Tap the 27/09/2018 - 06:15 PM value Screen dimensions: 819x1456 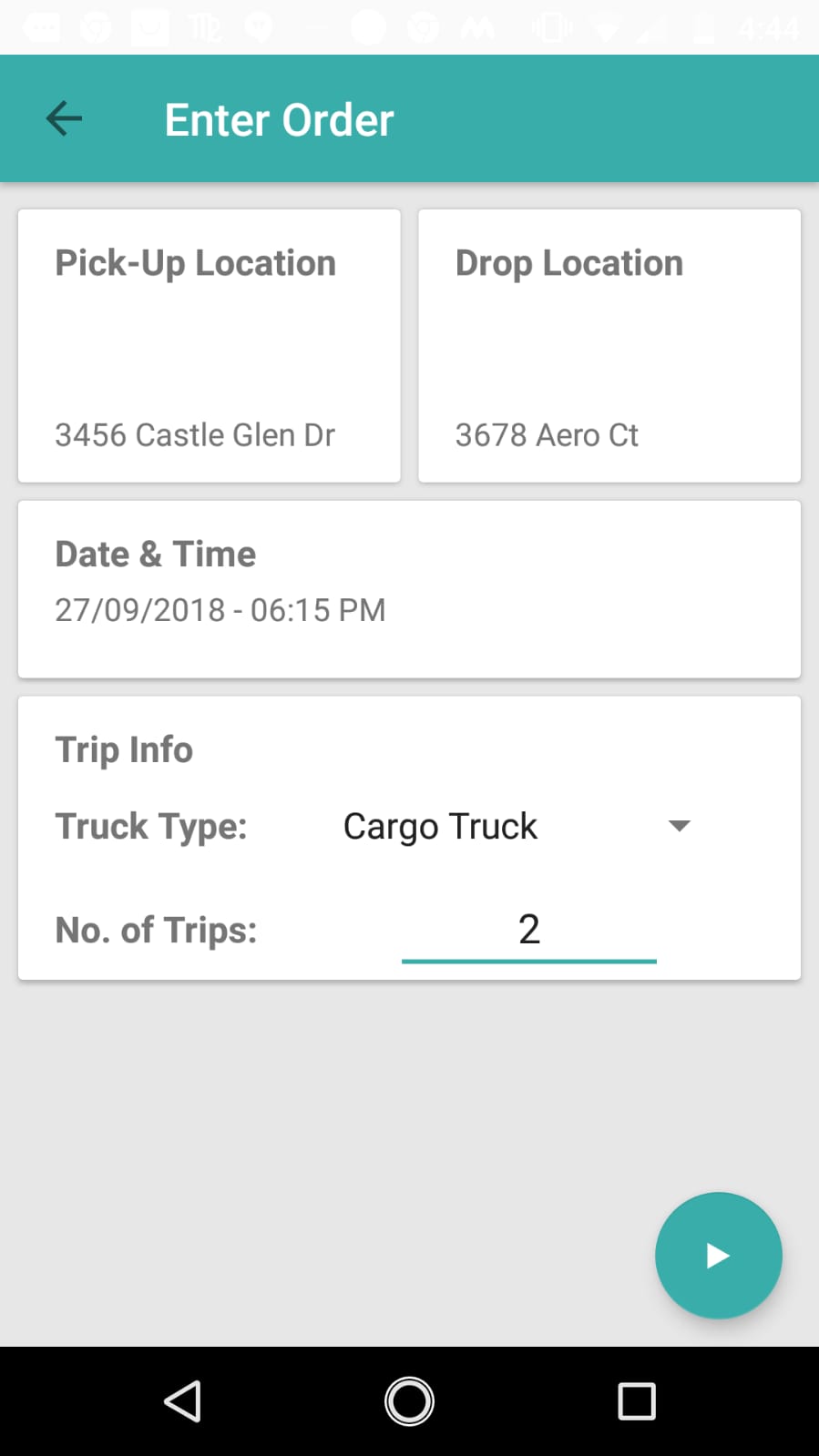(x=220, y=610)
